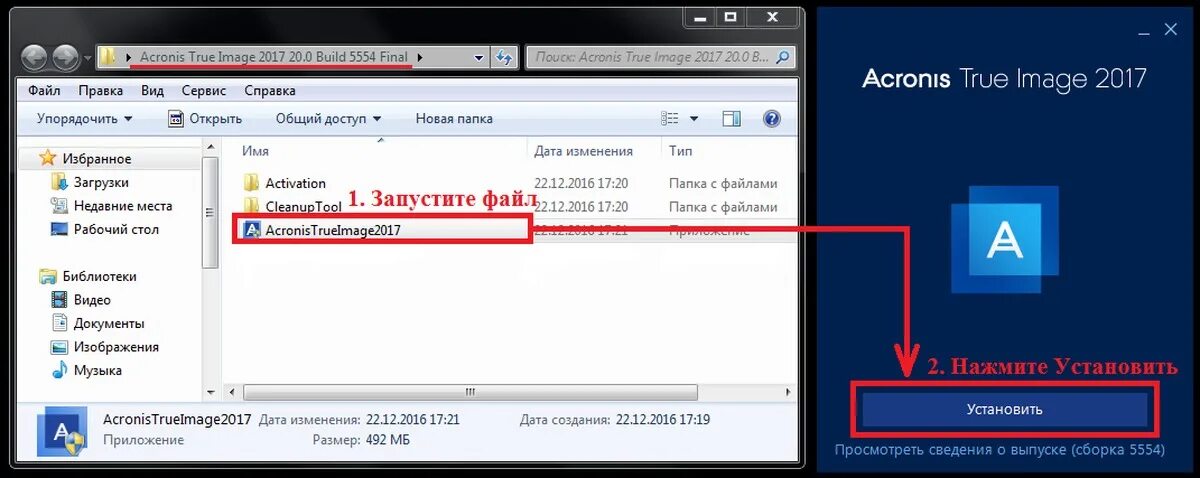Viewport: 1200px width, 478px height.
Task: Click the Открыть toolbar button
Action: pos(204,118)
